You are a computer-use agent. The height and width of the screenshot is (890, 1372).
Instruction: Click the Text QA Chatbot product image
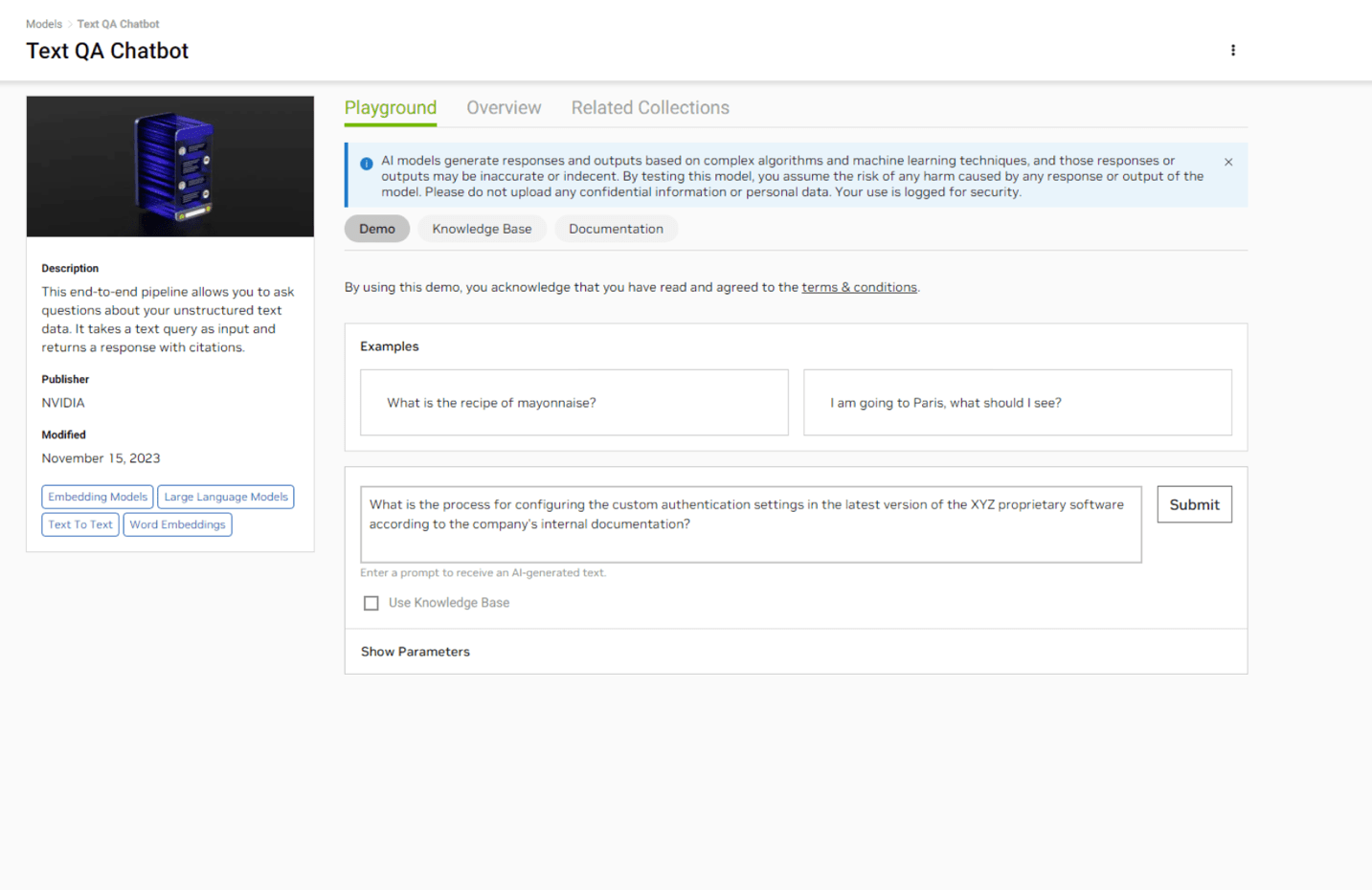tap(169, 166)
